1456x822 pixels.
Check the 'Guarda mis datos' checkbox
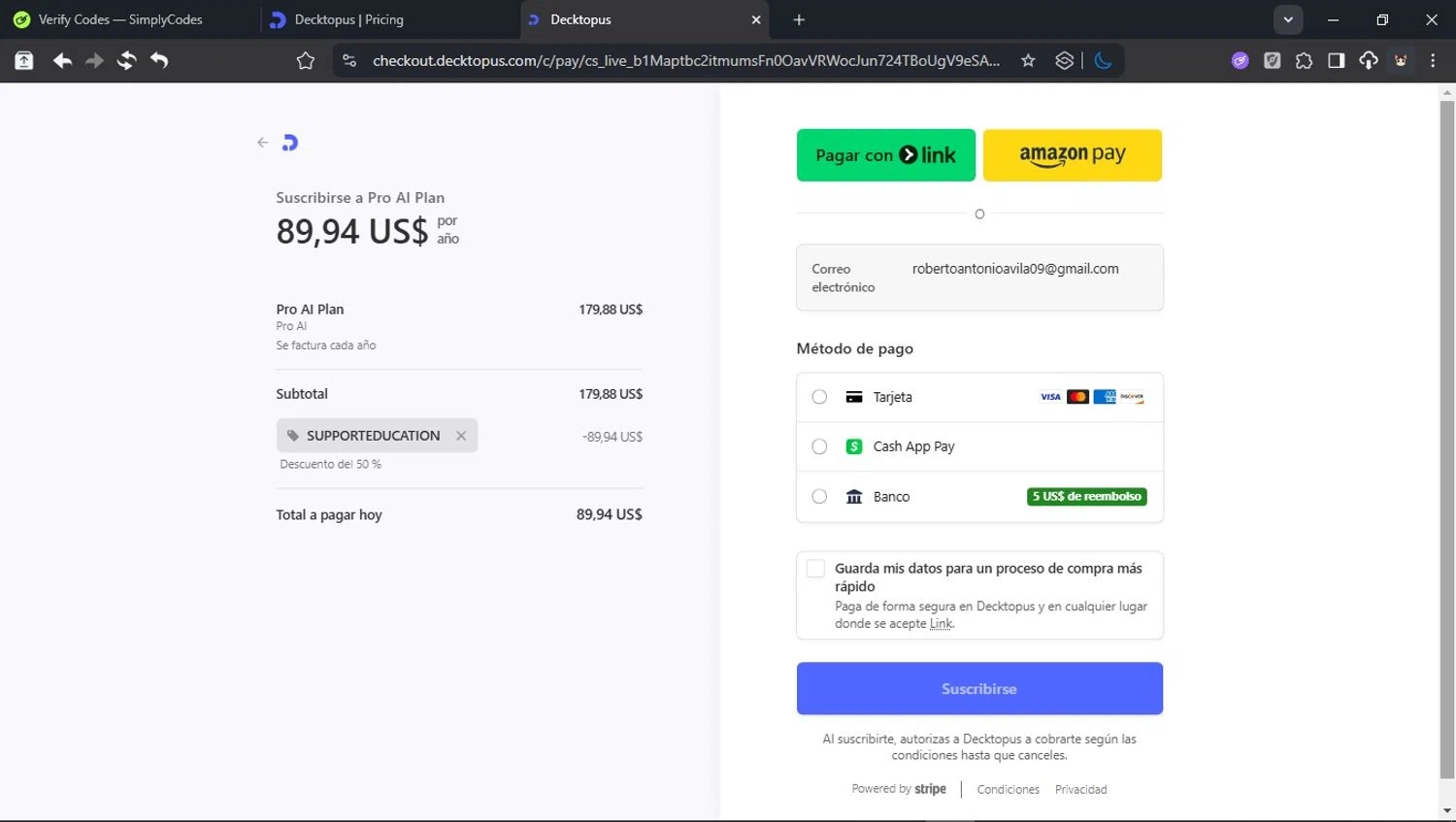[816, 569]
